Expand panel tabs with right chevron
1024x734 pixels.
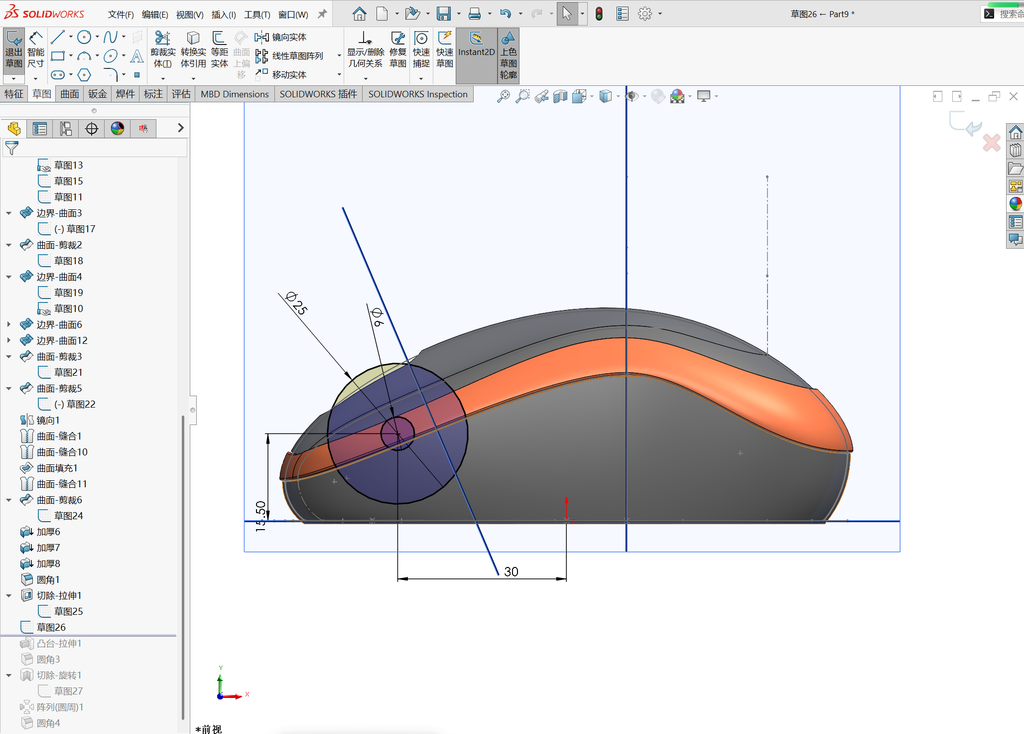[x=181, y=128]
